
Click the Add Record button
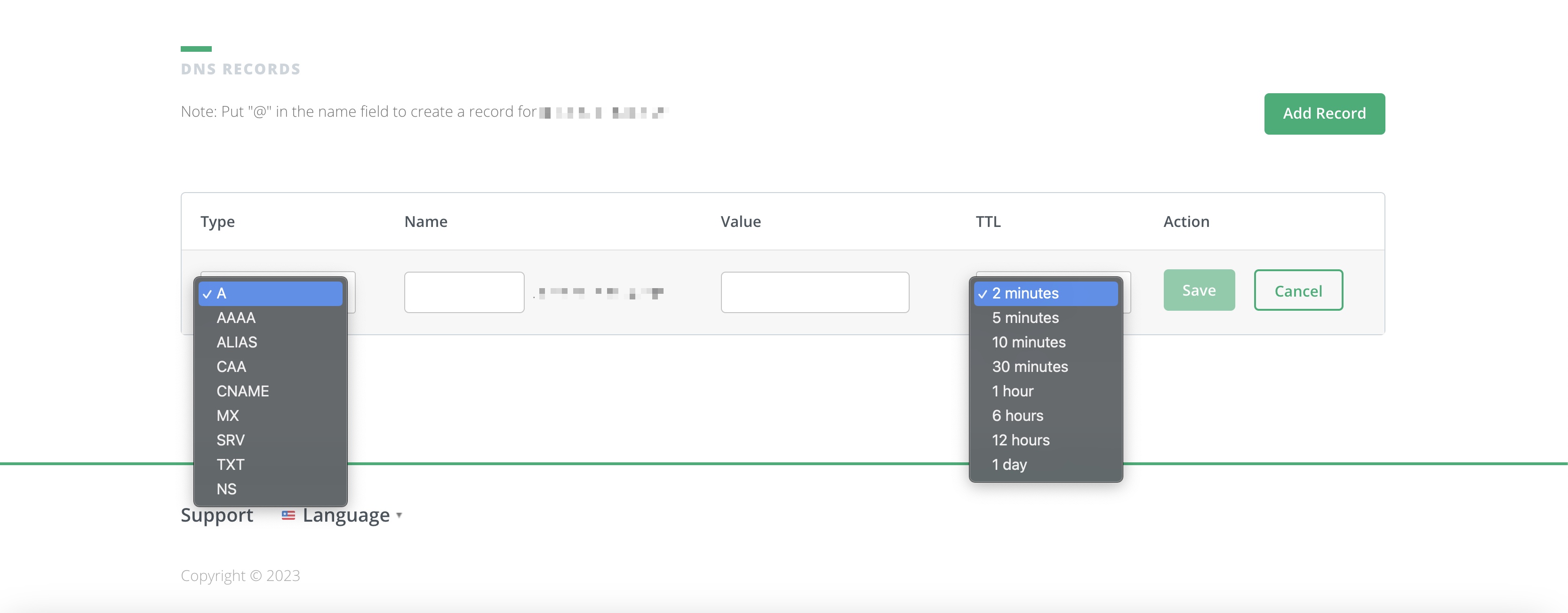1324,114
